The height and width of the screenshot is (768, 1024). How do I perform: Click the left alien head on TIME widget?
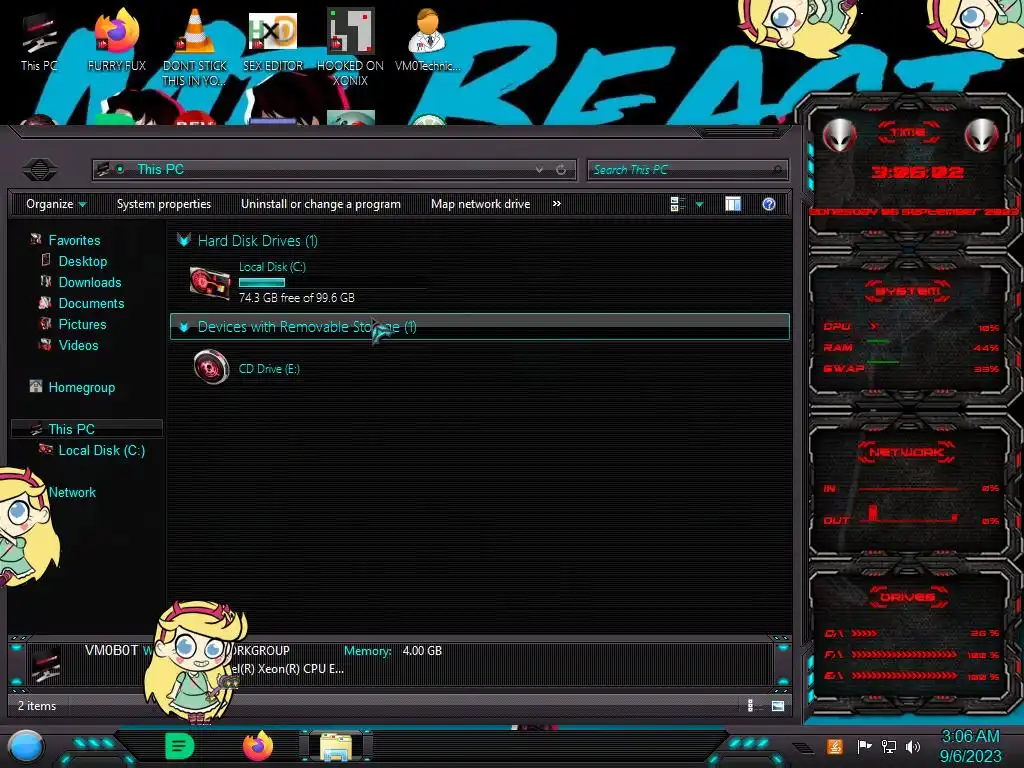click(x=839, y=135)
